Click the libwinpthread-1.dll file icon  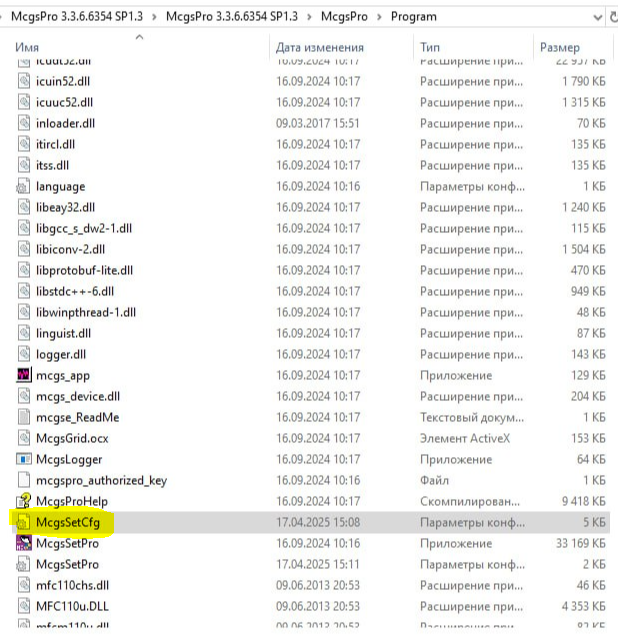coord(24,312)
